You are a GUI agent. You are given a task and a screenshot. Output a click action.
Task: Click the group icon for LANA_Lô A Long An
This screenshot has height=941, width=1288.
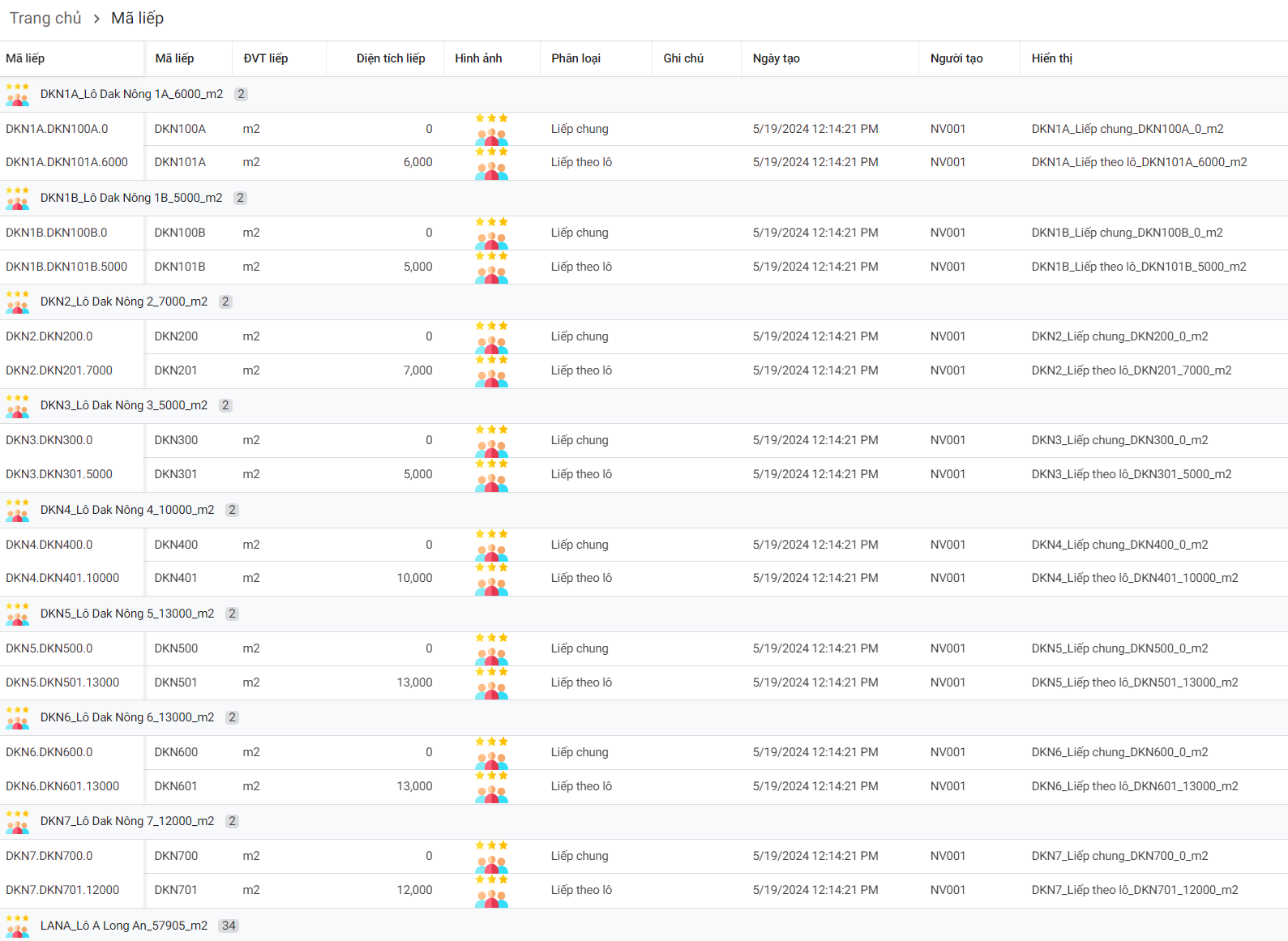(17, 926)
